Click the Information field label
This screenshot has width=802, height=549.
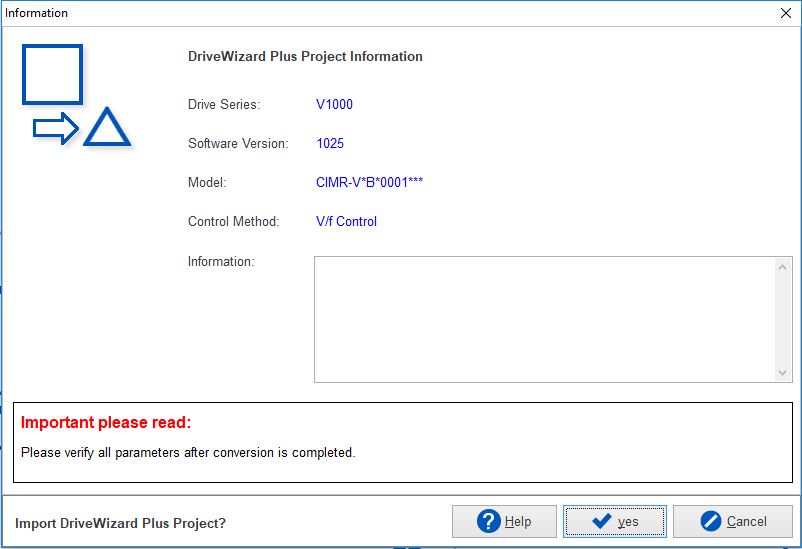click(x=221, y=261)
